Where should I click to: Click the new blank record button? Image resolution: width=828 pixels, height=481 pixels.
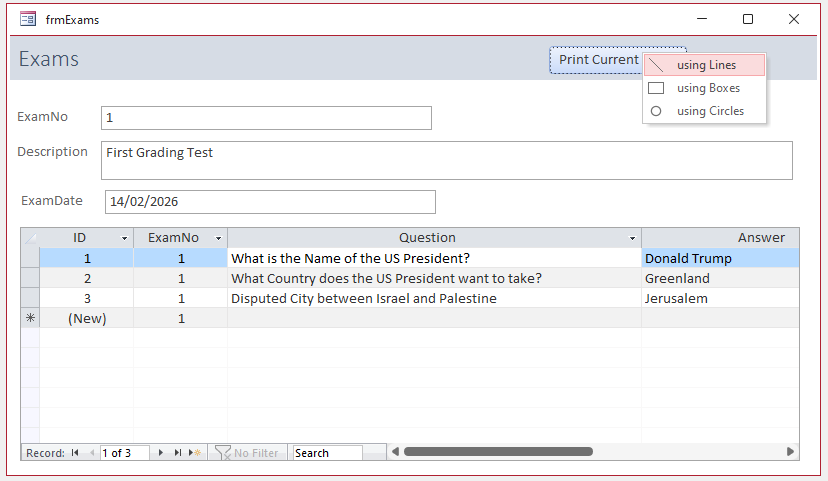195,453
